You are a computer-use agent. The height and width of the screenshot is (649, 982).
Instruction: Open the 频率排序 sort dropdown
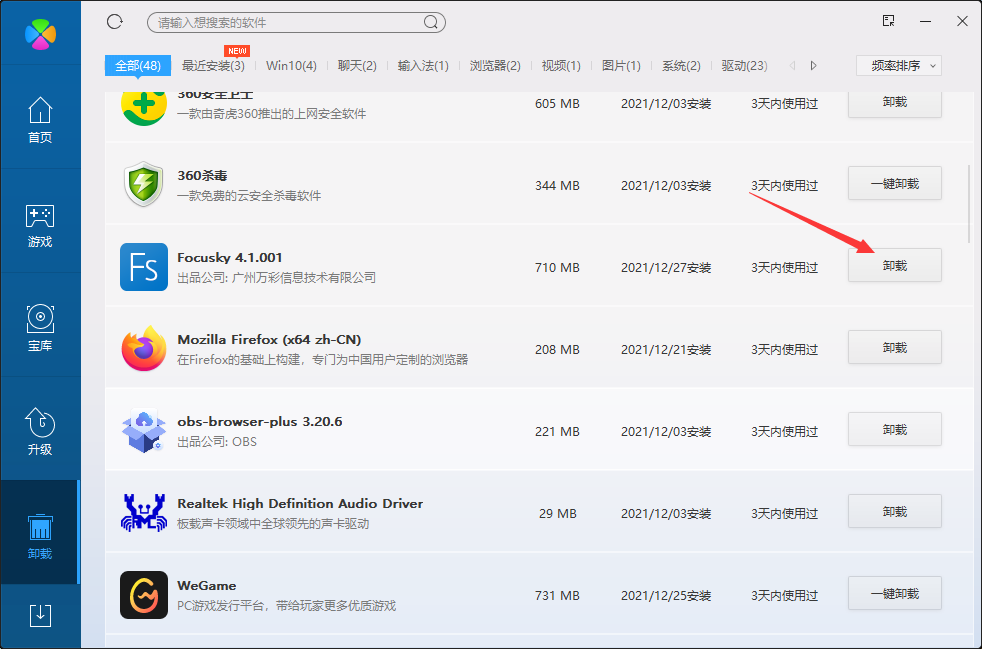click(899, 66)
